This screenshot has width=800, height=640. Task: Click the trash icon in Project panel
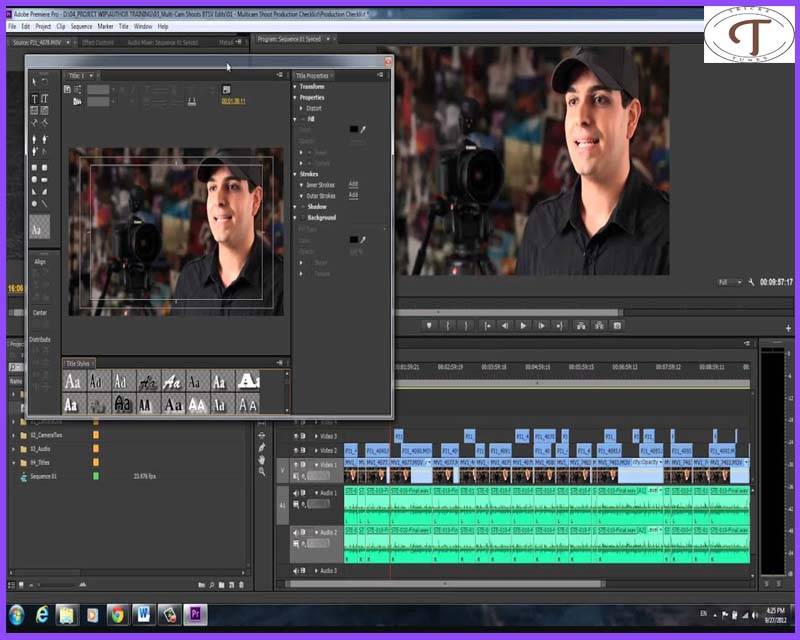[x=241, y=585]
